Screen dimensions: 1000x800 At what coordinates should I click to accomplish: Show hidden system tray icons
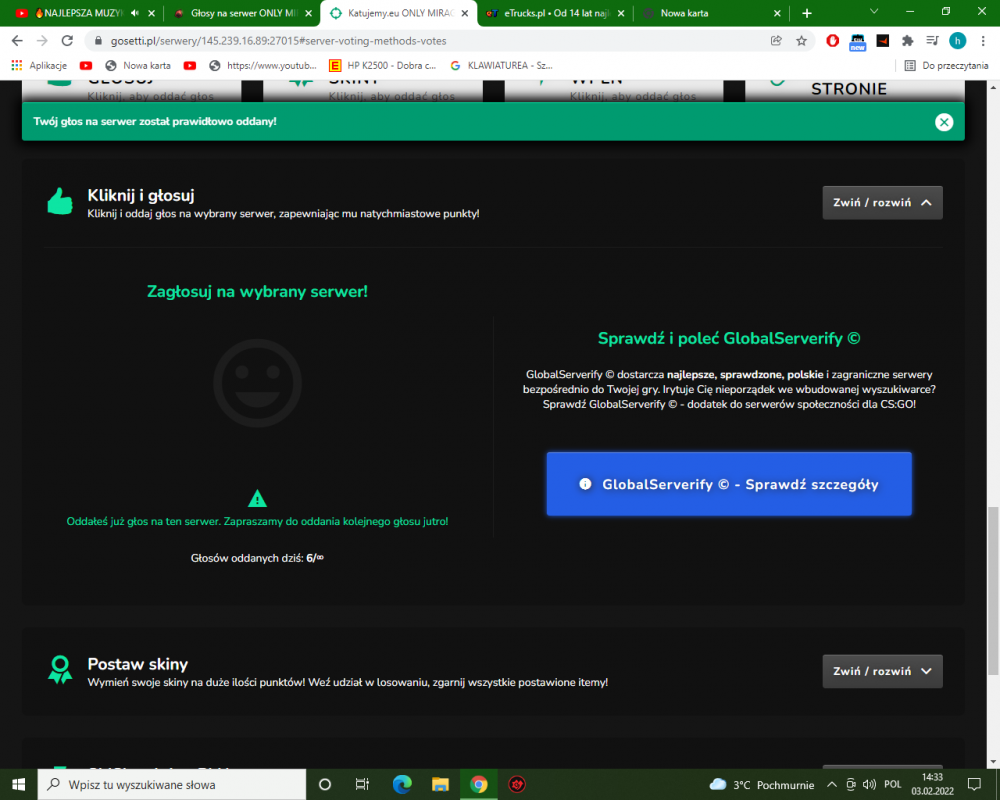832,785
